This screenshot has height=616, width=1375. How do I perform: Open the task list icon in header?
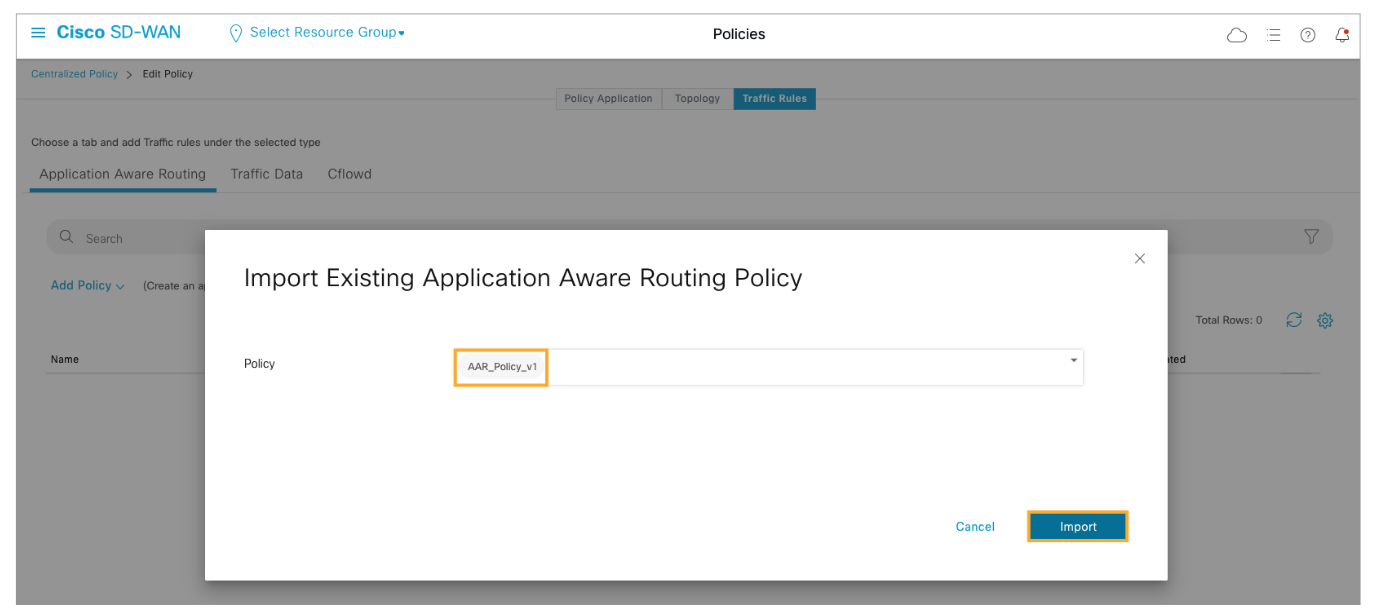click(1273, 35)
